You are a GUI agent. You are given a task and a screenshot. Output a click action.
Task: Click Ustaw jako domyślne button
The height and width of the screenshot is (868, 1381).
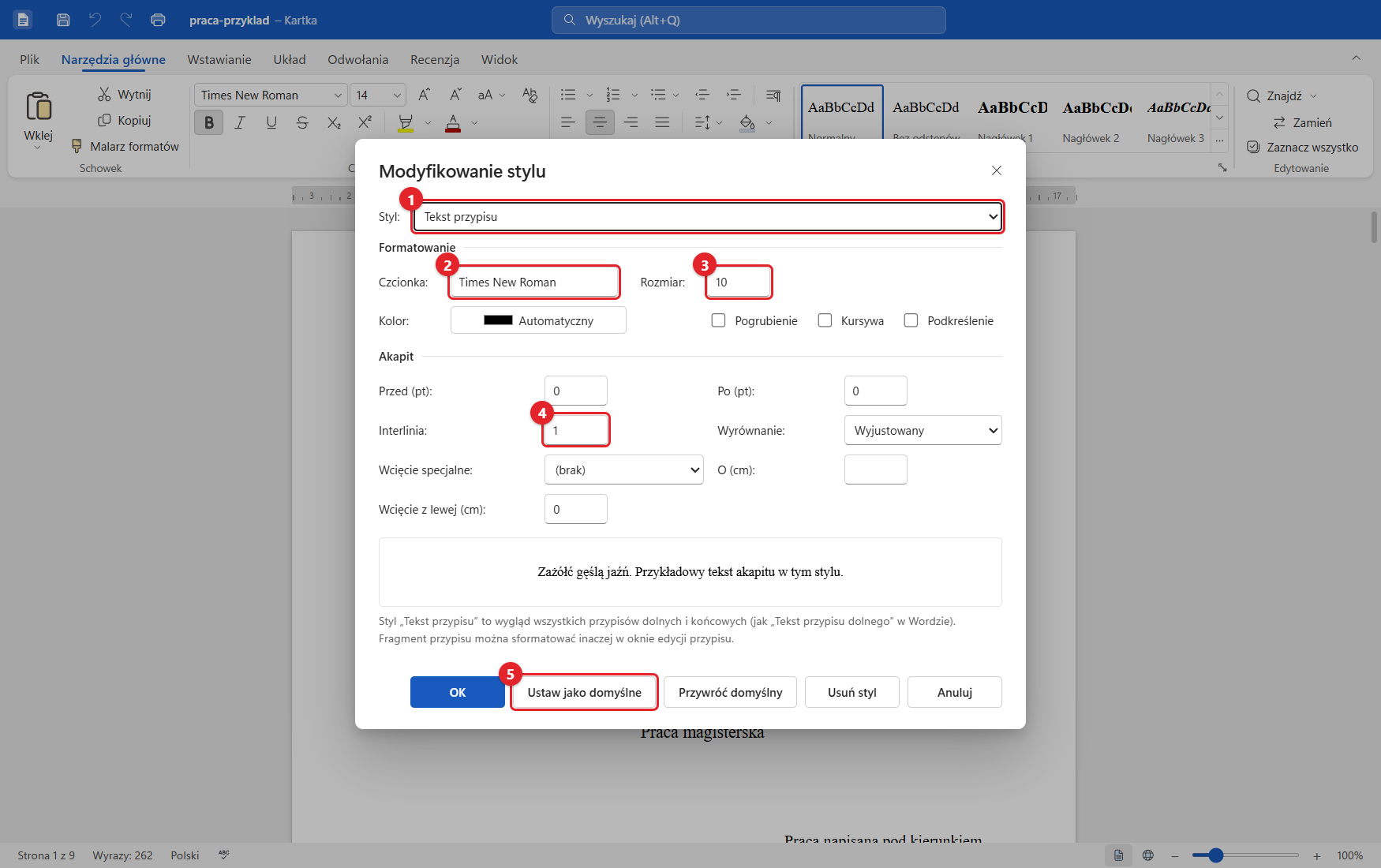pyautogui.click(x=585, y=692)
